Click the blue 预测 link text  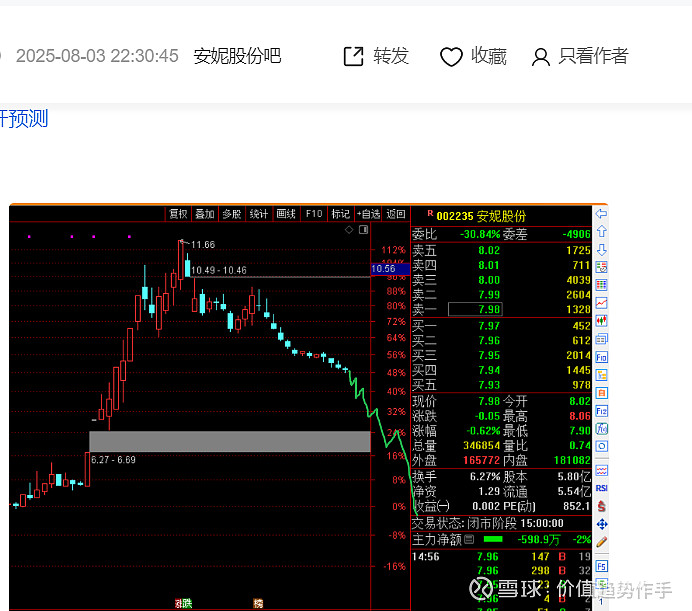pyautogui.click(x=28, y=119)
